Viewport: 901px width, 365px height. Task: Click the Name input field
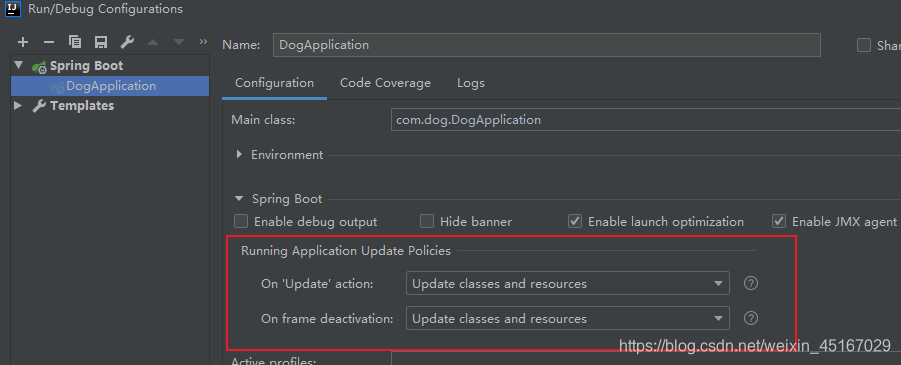pyautogui.click(x=547, y=45)
